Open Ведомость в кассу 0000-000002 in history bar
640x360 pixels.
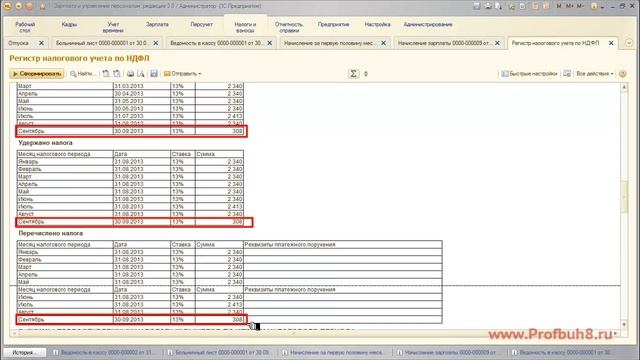[x=104, y=352]
